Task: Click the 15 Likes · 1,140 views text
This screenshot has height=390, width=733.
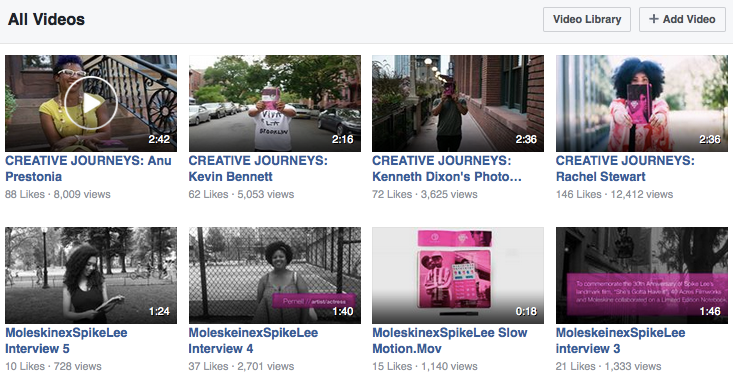Action: pyautogui.click(x=425, y=366)
